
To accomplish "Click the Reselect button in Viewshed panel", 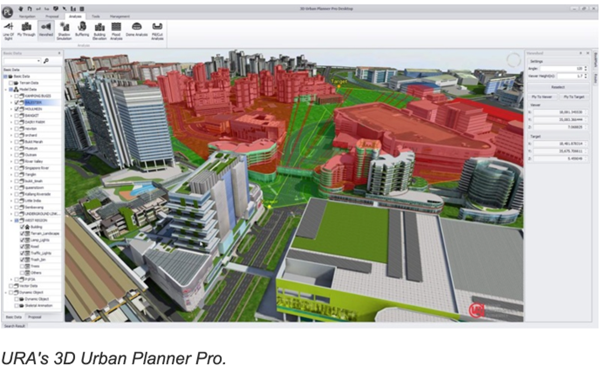I will click(558, 87).
